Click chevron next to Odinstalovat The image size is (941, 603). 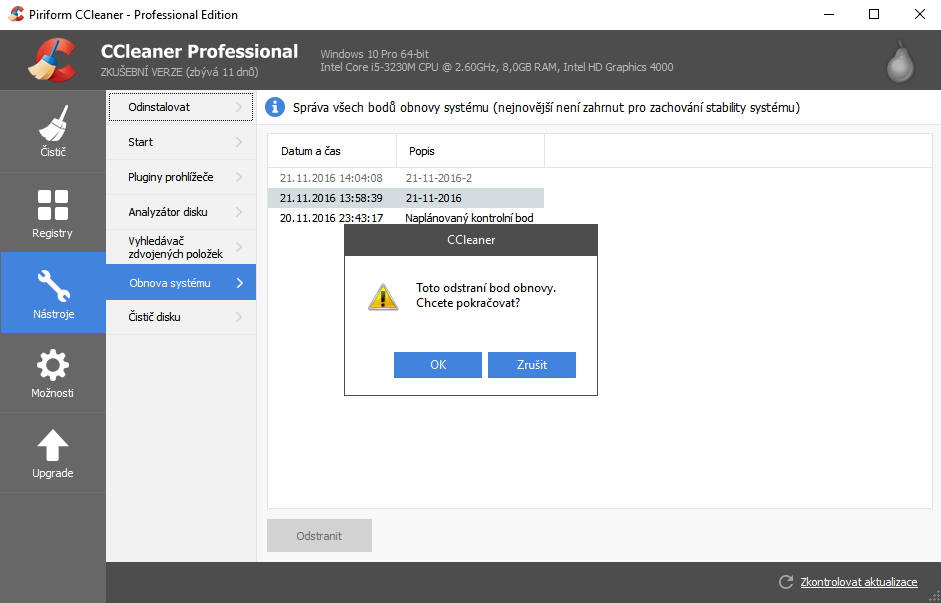pyautogui.click(x=239, y=107)
